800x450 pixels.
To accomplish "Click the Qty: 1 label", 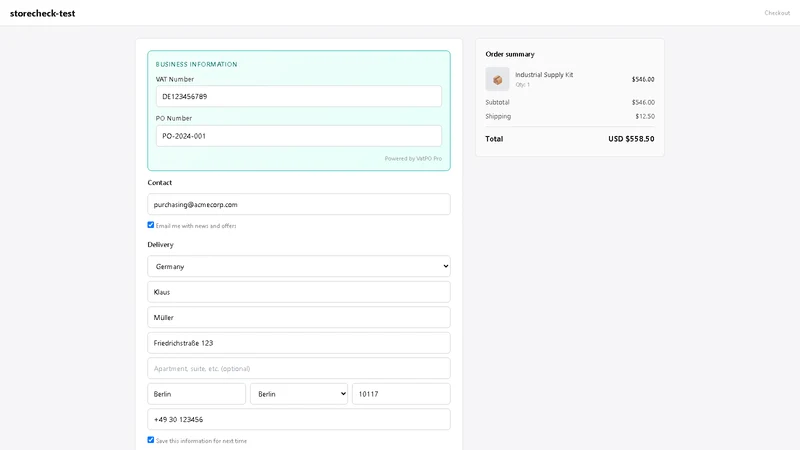I will [522, 85].
